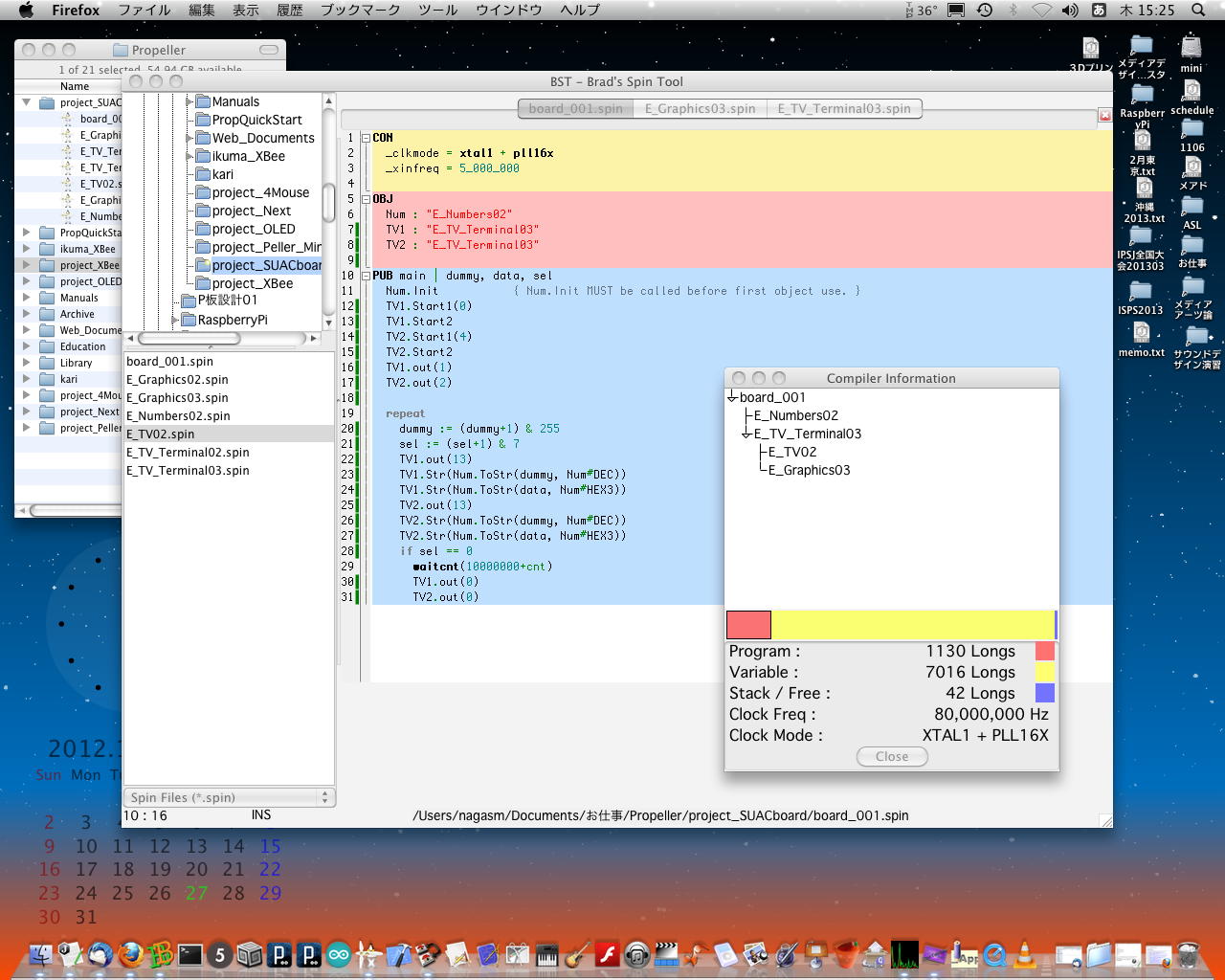Click the Close button in Compiler Information

coord(891,756)
